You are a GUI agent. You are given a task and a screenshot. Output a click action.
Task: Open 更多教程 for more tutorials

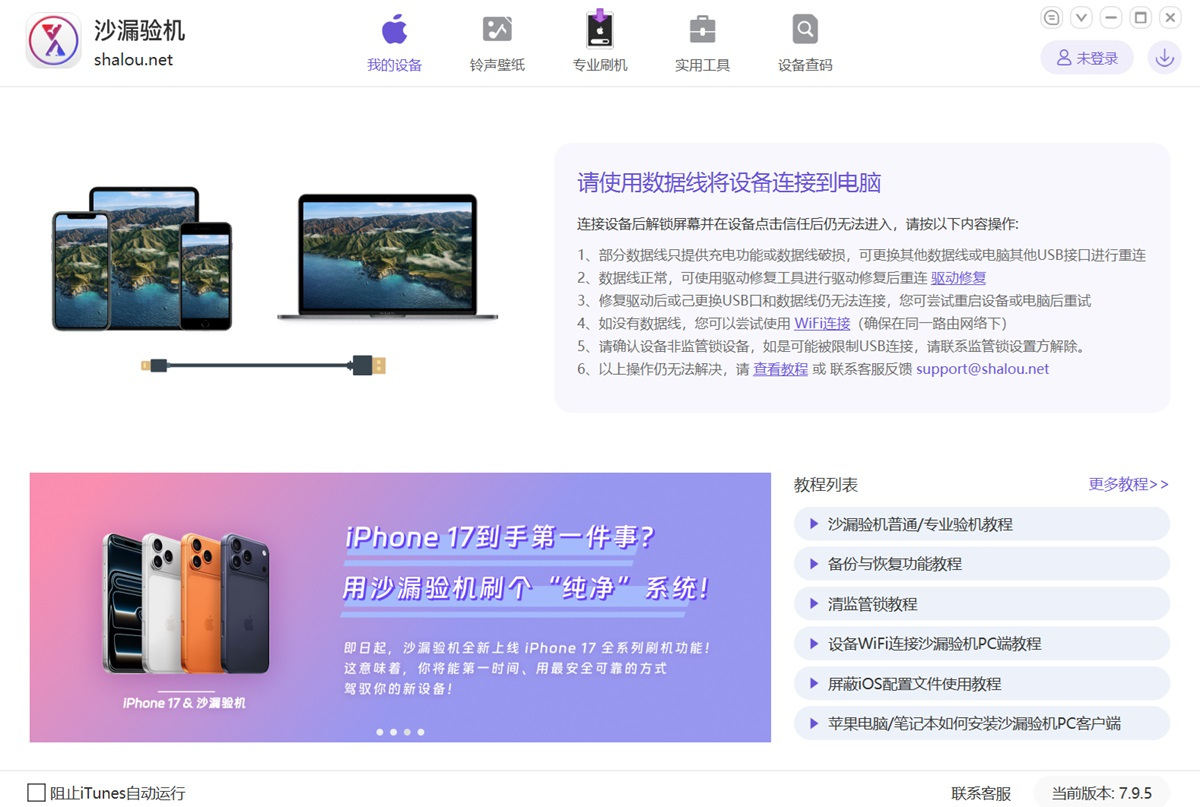(x=1129, y=484)
